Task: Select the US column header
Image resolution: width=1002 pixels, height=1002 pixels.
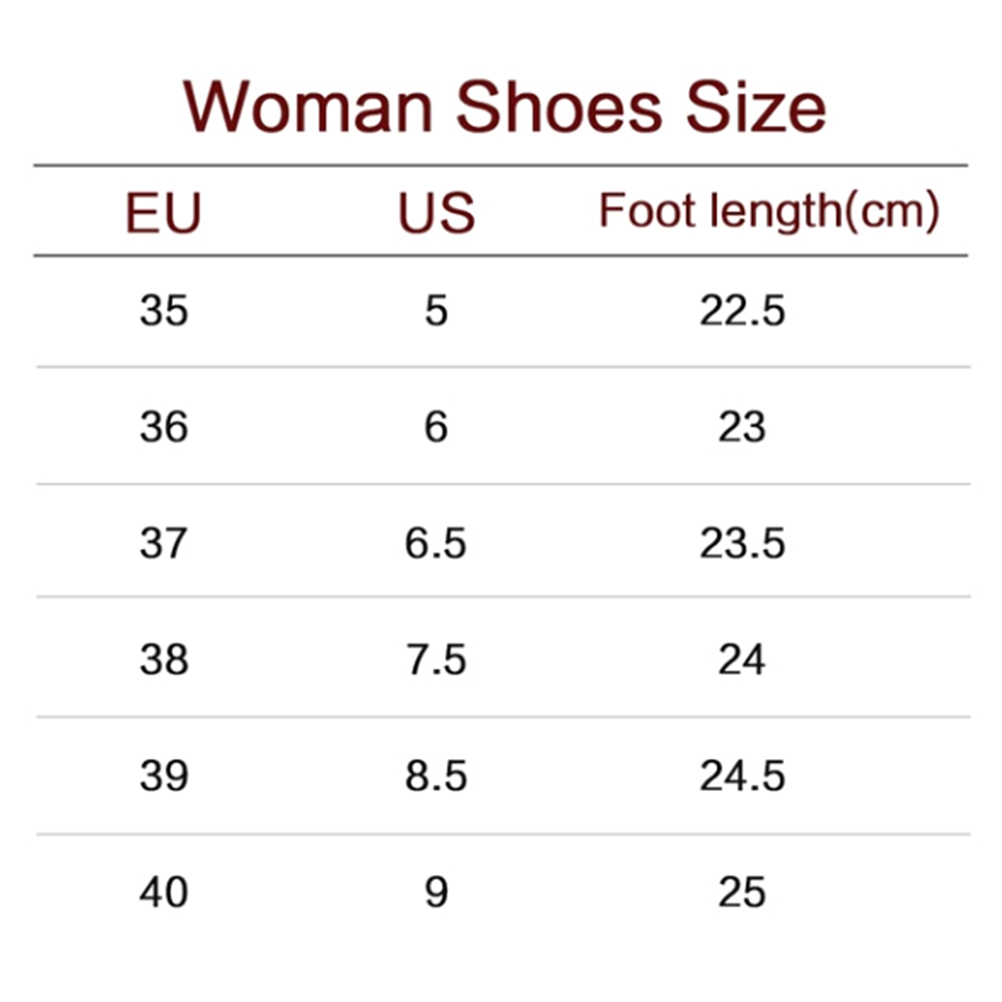Action: click(436, 213)
